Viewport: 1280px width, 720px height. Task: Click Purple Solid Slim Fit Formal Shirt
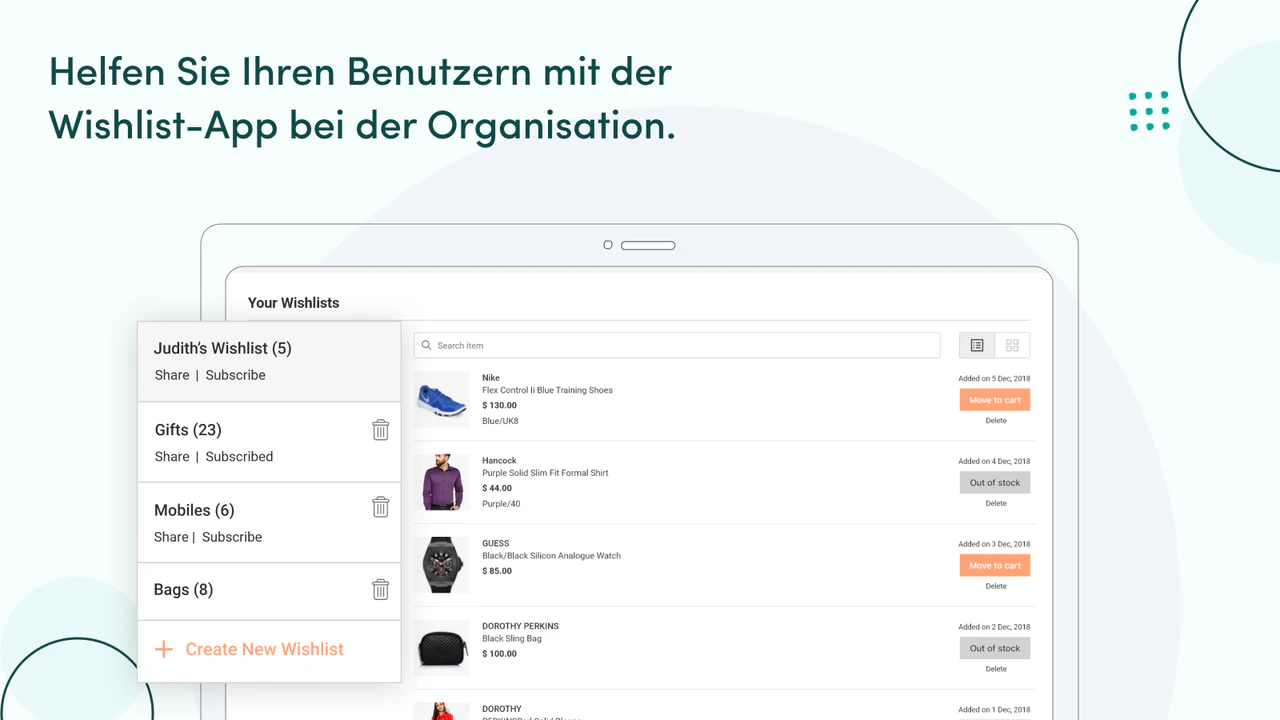coord(545,473)
